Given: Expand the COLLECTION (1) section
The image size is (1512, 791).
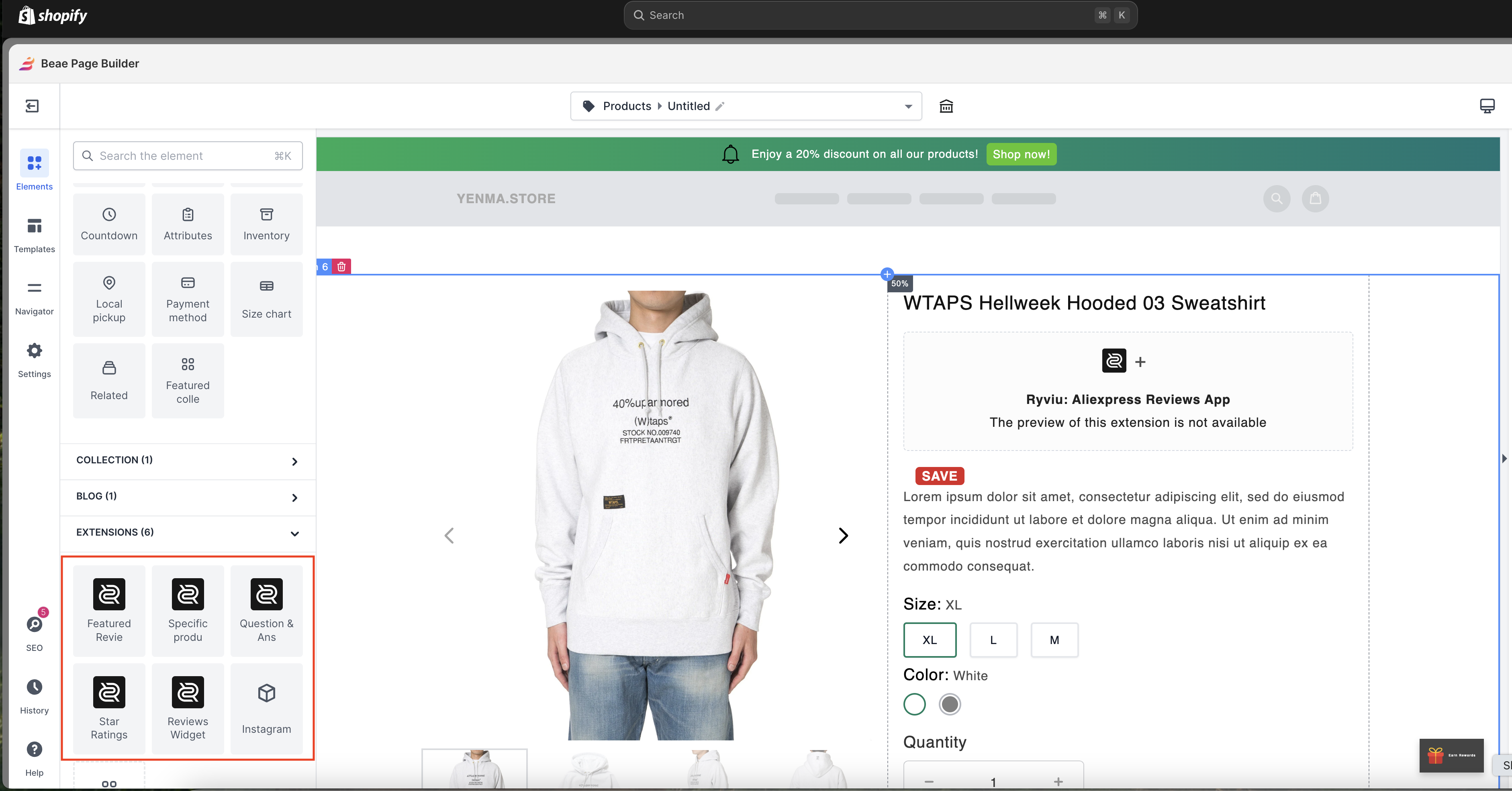Looking at the screenshot, I should (x=188, y=461).
